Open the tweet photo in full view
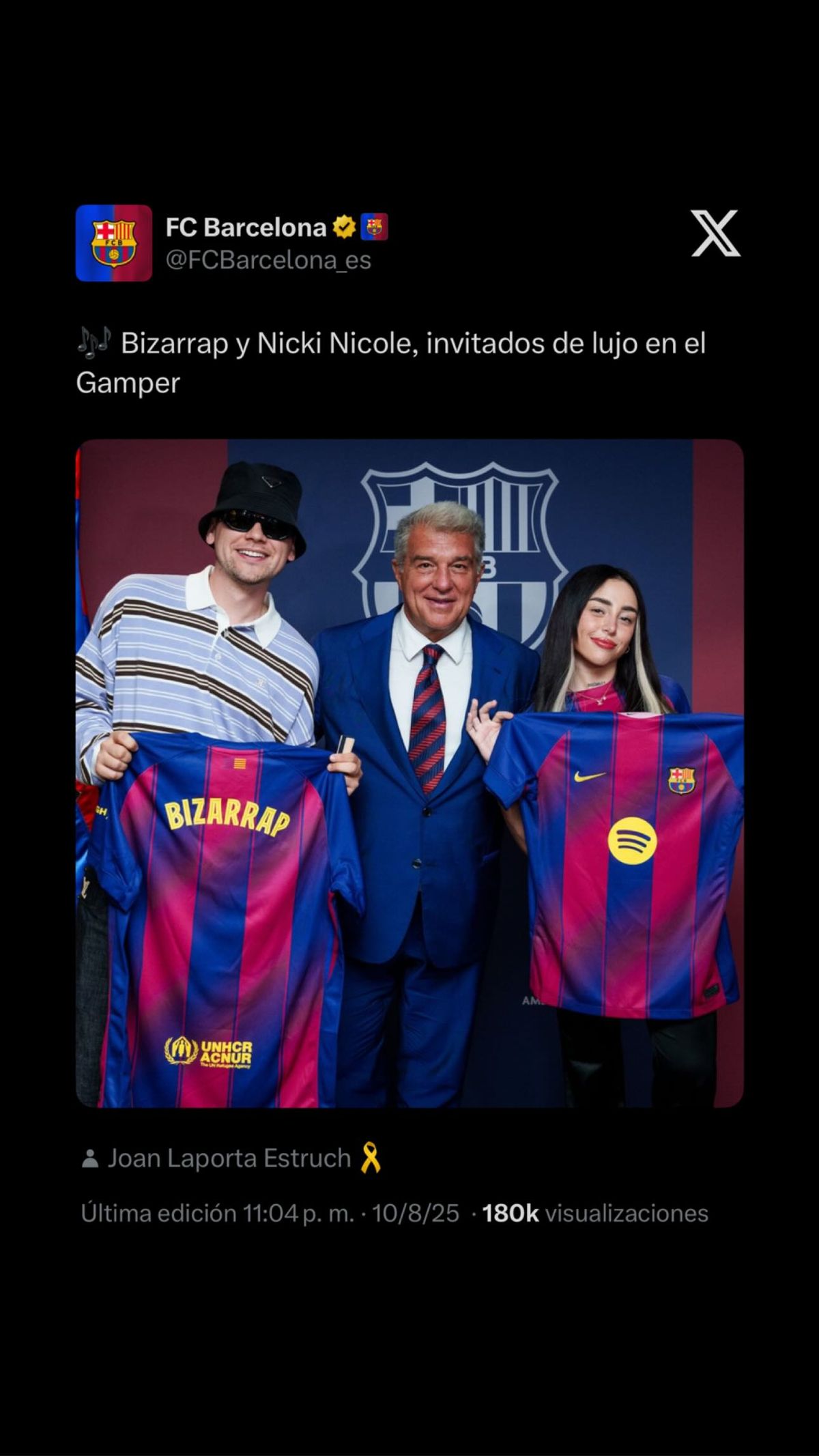819x1456 pixels. [x=409, y=773]
